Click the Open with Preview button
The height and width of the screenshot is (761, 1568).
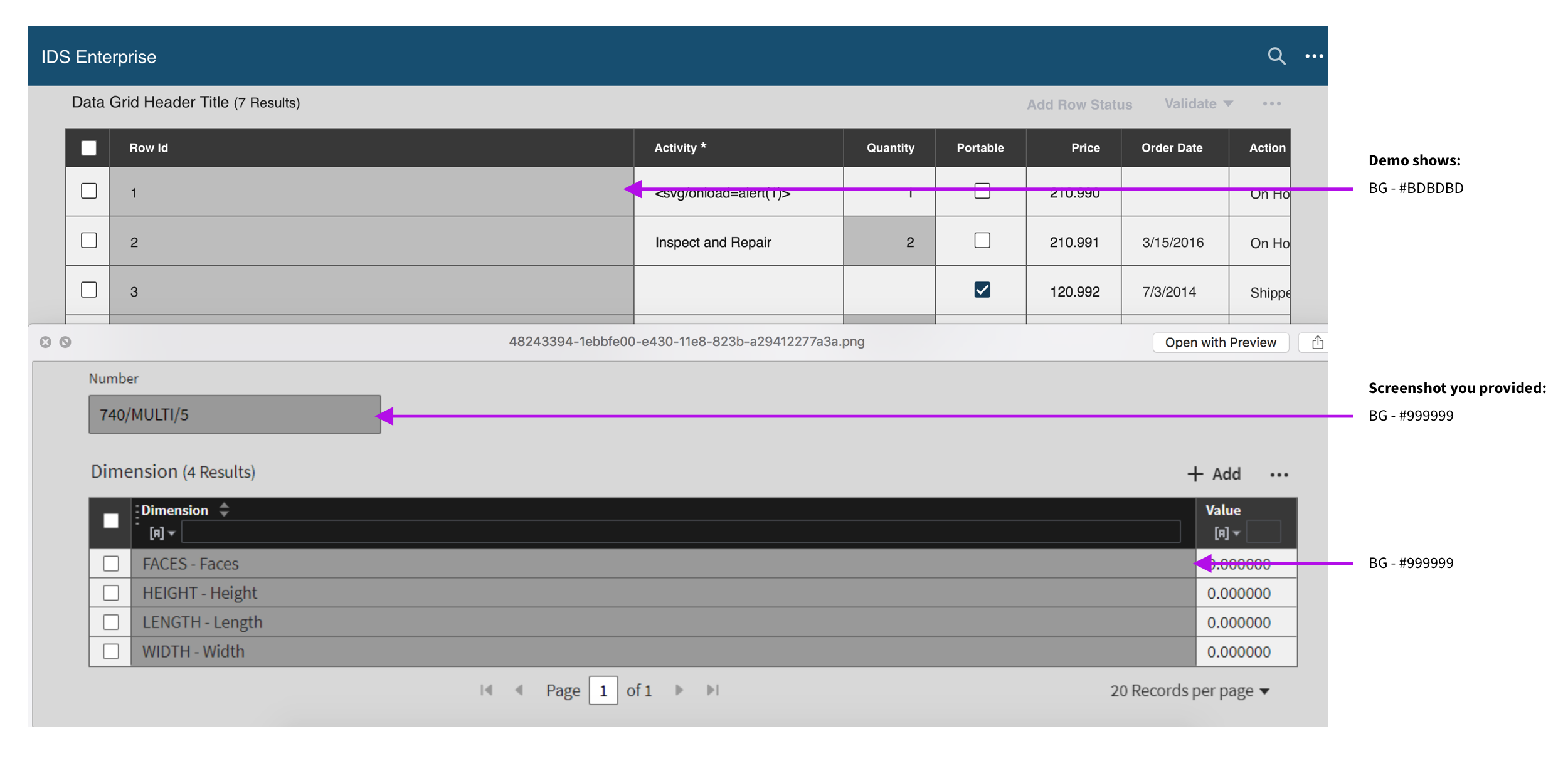[x=1220, y=342]
